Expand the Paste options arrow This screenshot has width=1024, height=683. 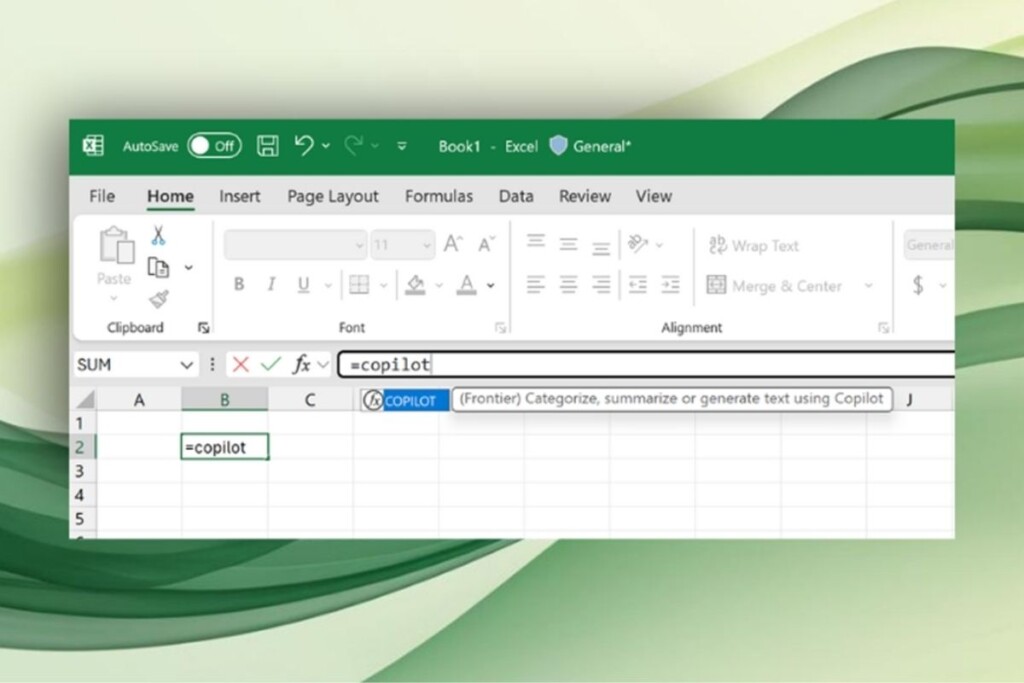[114, 298]
